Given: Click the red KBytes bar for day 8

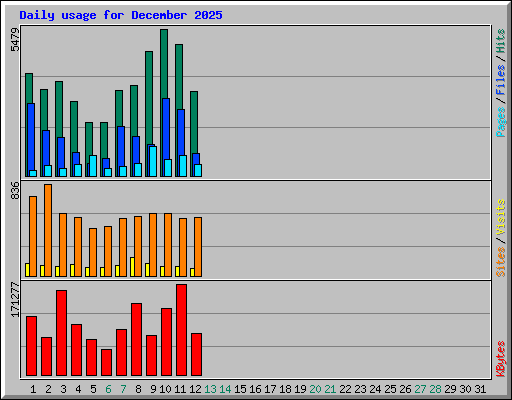Looking at the screenshot, I should click(137, 340).
